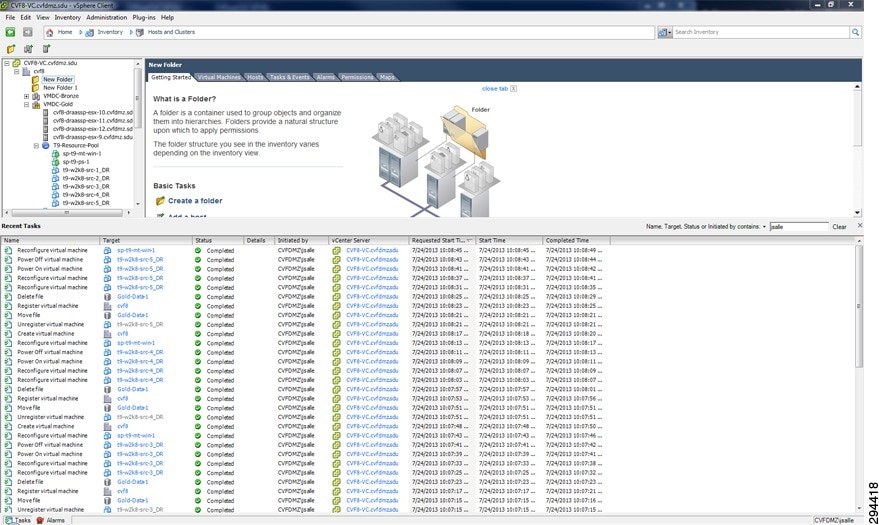
Task: Click the grey Forward navigation arrow
Action: pyautogui.click(x=27, y=32)
